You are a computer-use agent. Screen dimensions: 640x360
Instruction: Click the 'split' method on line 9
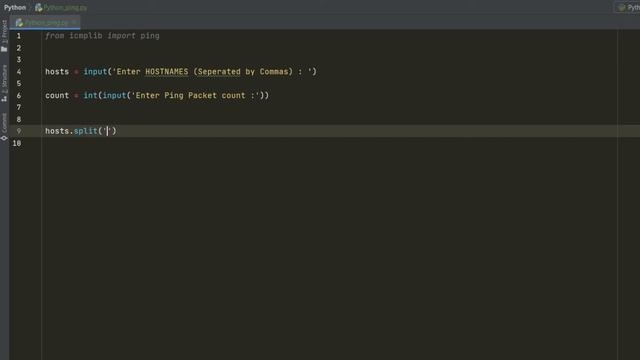tap(85, 131)
